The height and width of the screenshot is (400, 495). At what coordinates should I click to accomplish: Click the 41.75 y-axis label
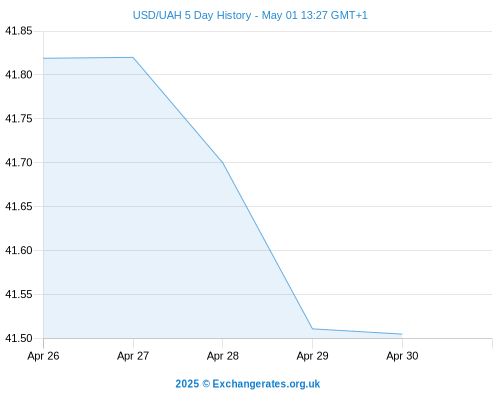(19, 118)
